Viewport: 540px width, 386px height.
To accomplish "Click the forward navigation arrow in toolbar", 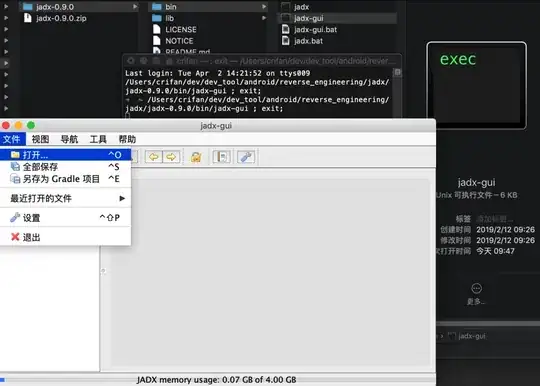I will click(x=171, y=157).
